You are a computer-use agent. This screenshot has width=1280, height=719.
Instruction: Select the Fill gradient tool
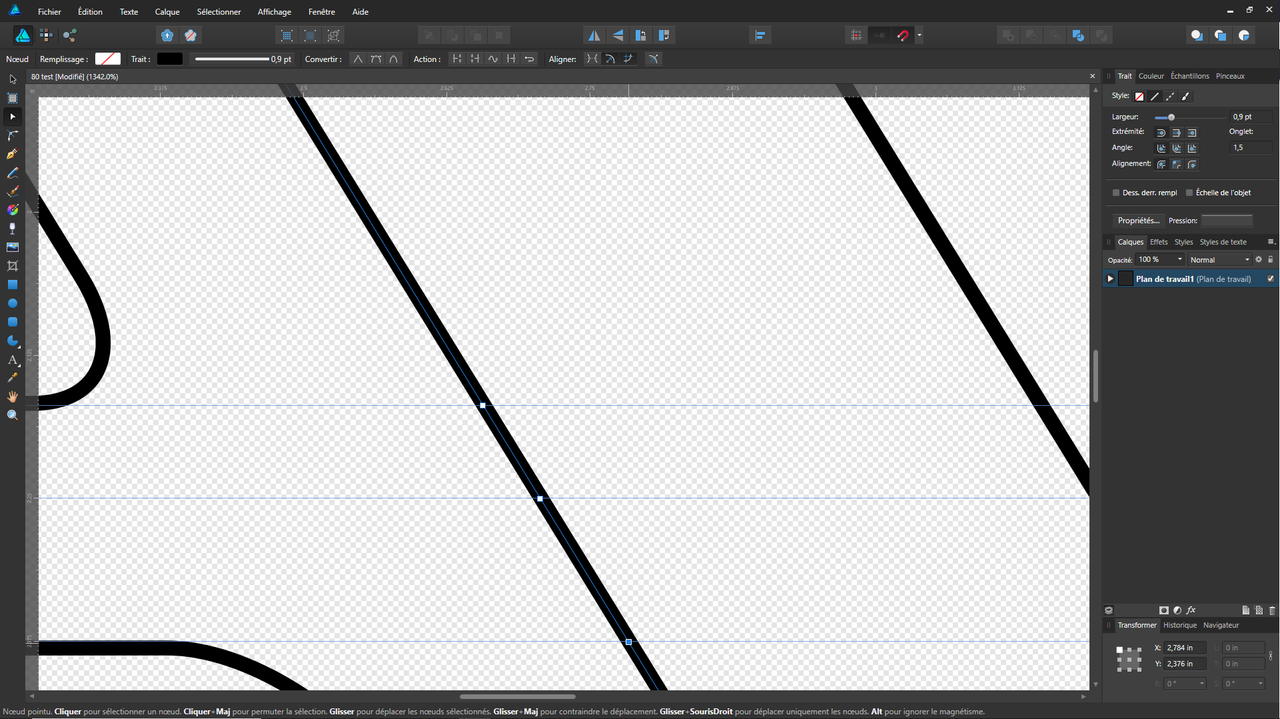pos(13,210)
